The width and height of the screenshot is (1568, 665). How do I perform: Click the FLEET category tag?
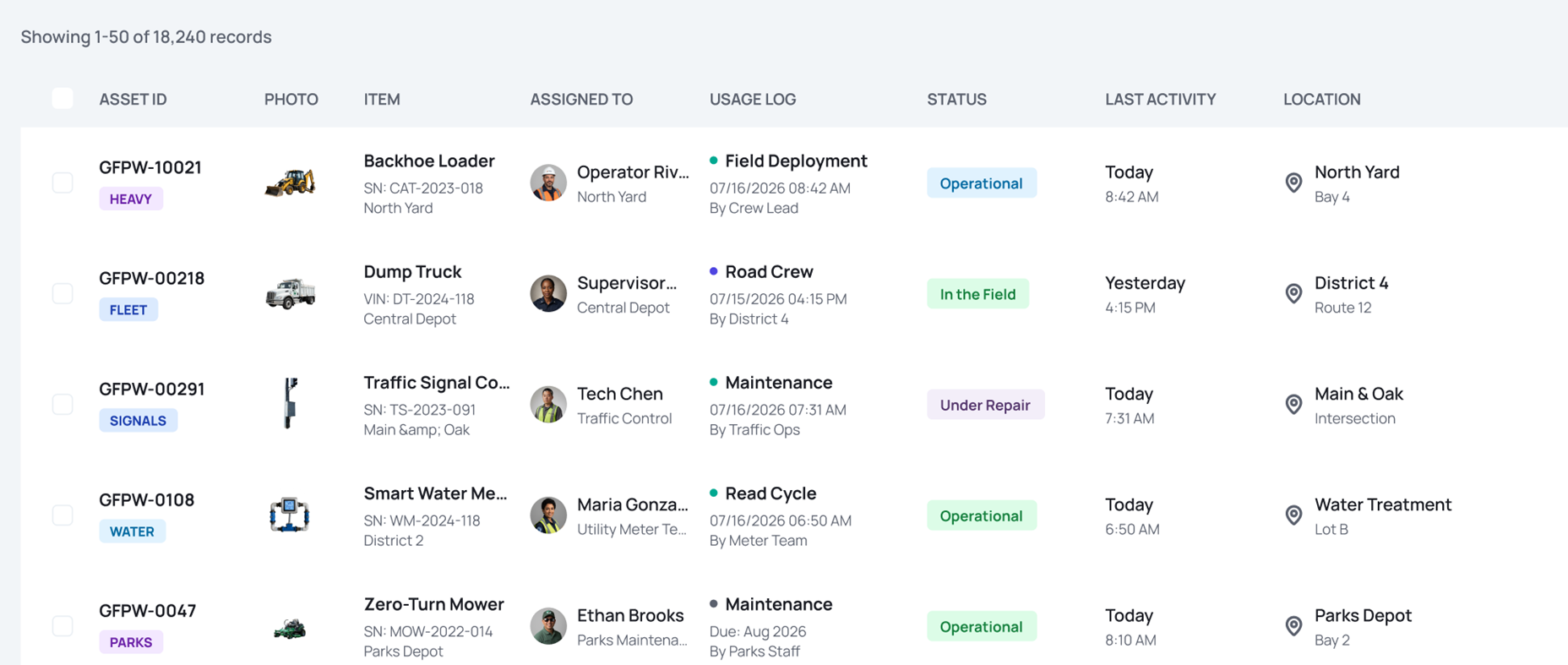pos(128,309)
